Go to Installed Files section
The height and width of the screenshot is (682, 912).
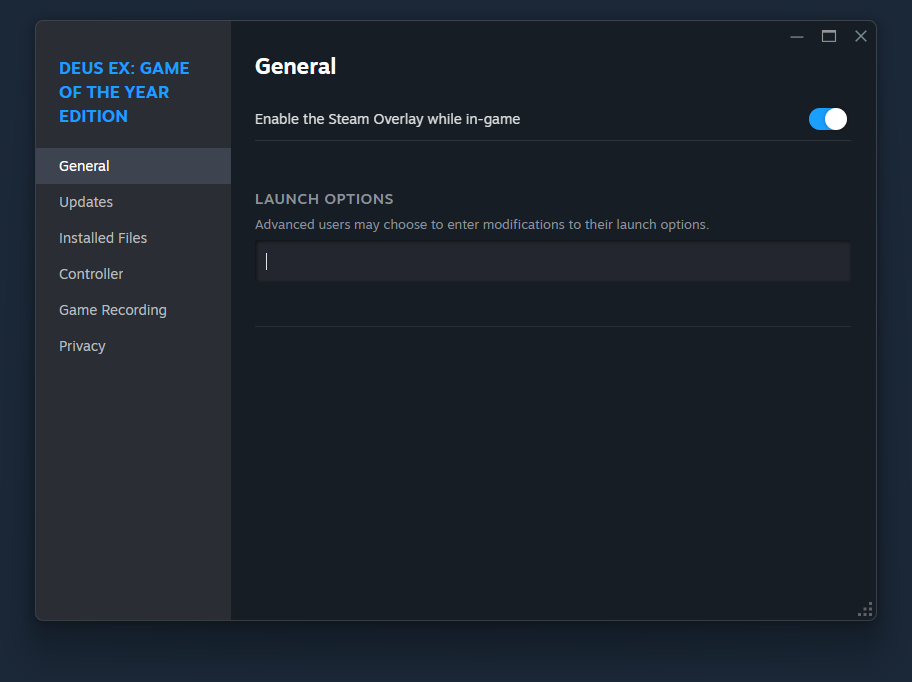[x=133, y=238]
